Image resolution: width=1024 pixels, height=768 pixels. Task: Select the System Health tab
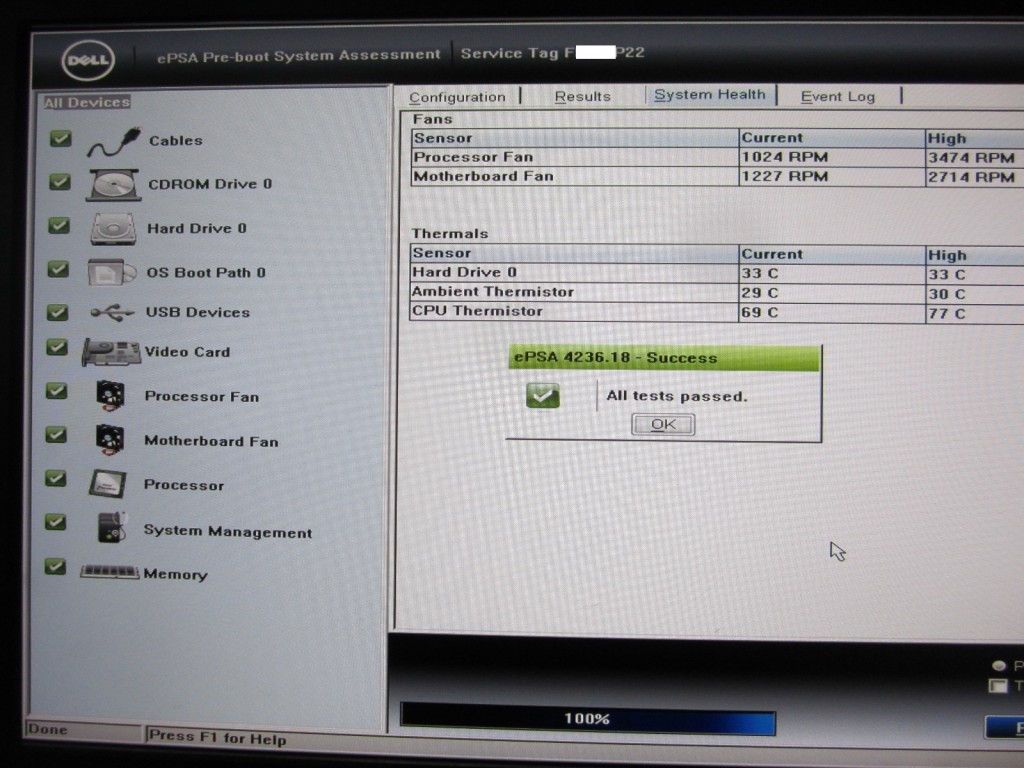point(710,95)
